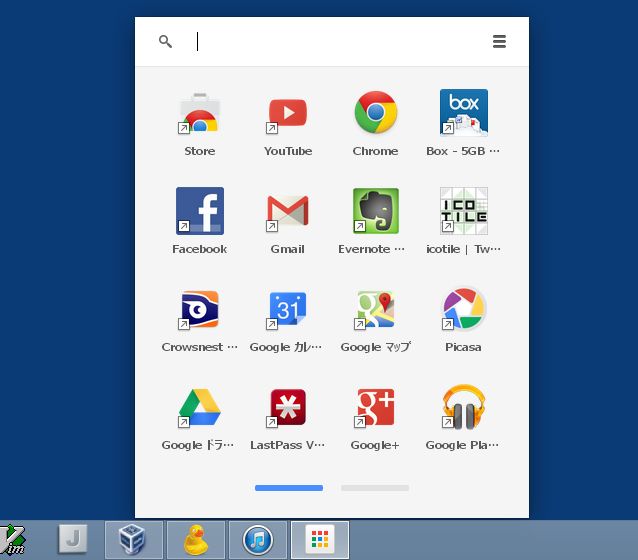Launch the Google Play Music app
638x560 pixels.
tap(463, 407)
